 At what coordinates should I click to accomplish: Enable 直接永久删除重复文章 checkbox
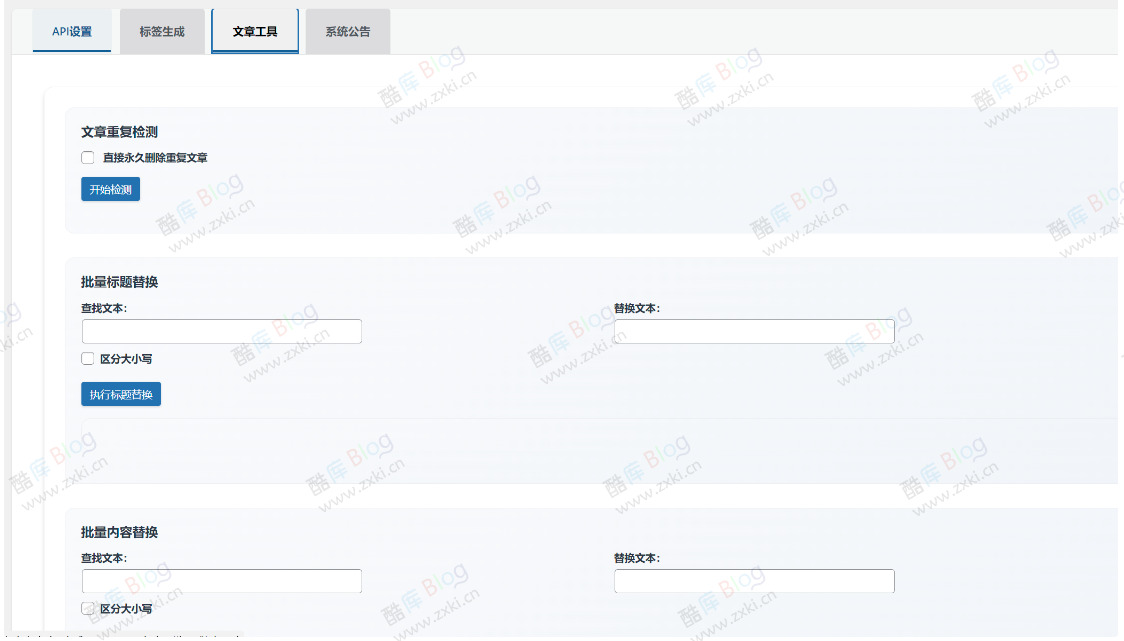[x=87, y=157]
